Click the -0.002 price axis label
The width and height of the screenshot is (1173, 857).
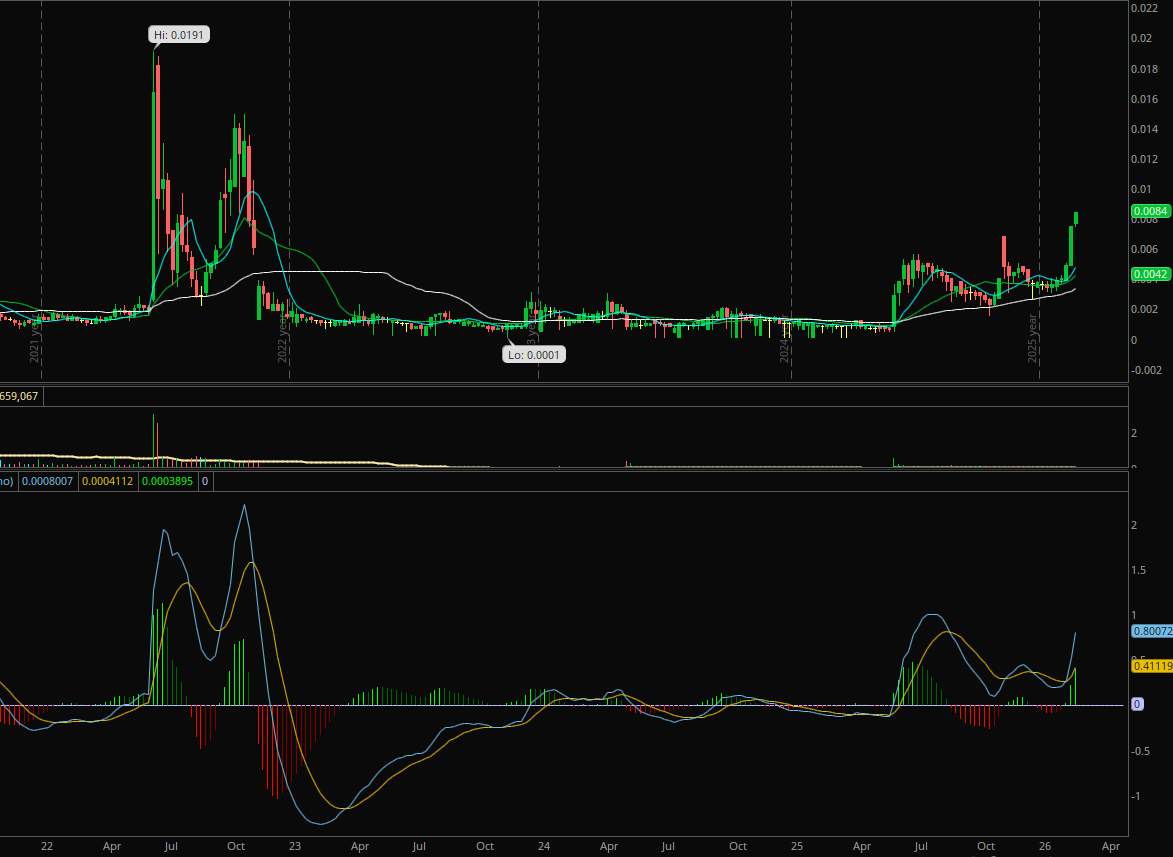click(x=1146, y=370)
